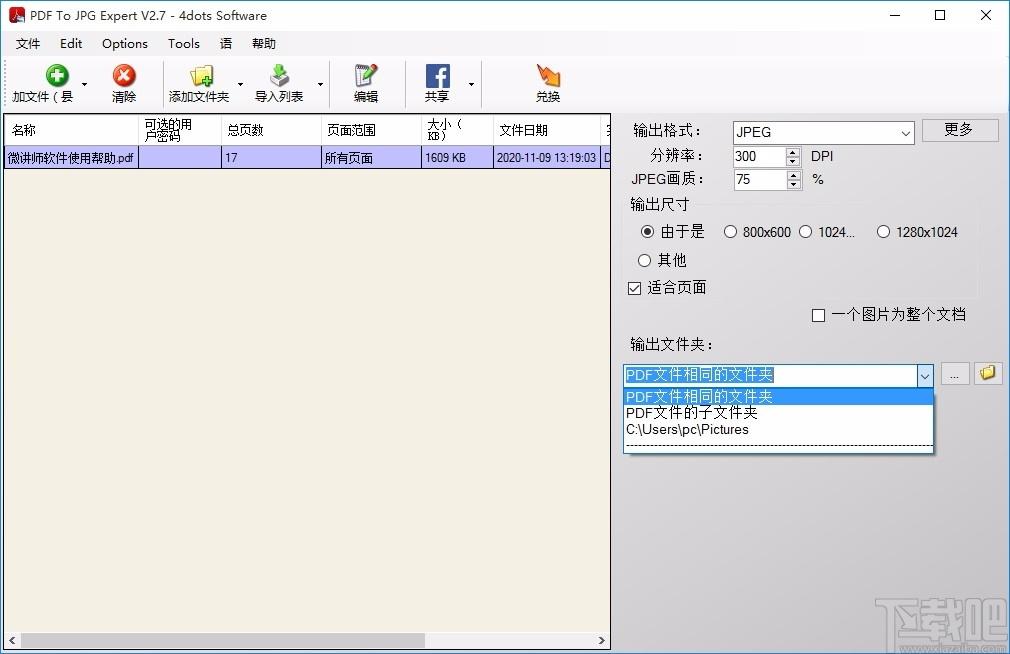Viewport: 1010px width, 654px height.
Task: Click the green Add File icon
Action: click(57, 75)
